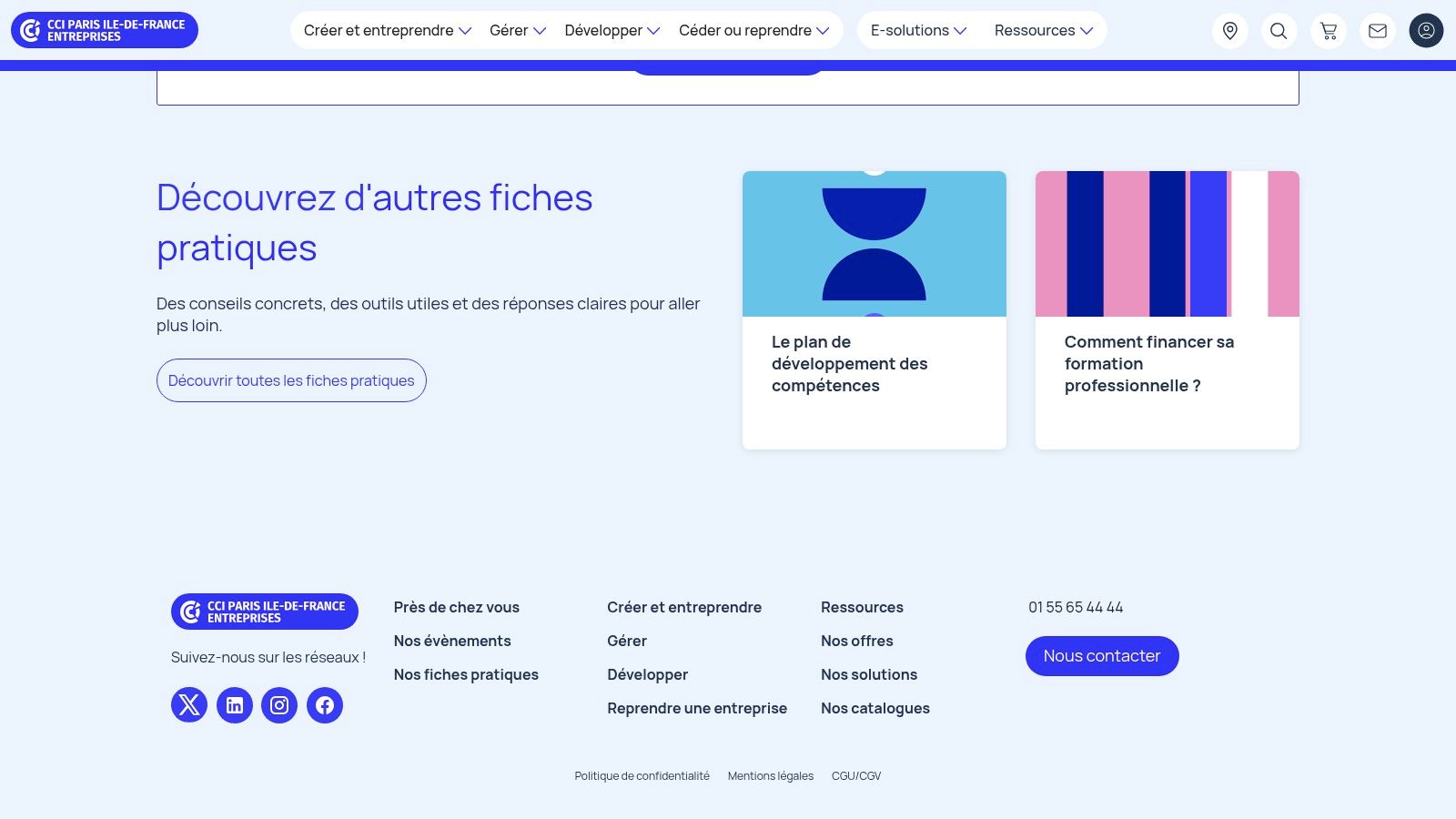Click the CCI Paris Ile-de-France logo

[x=104, y=29]
